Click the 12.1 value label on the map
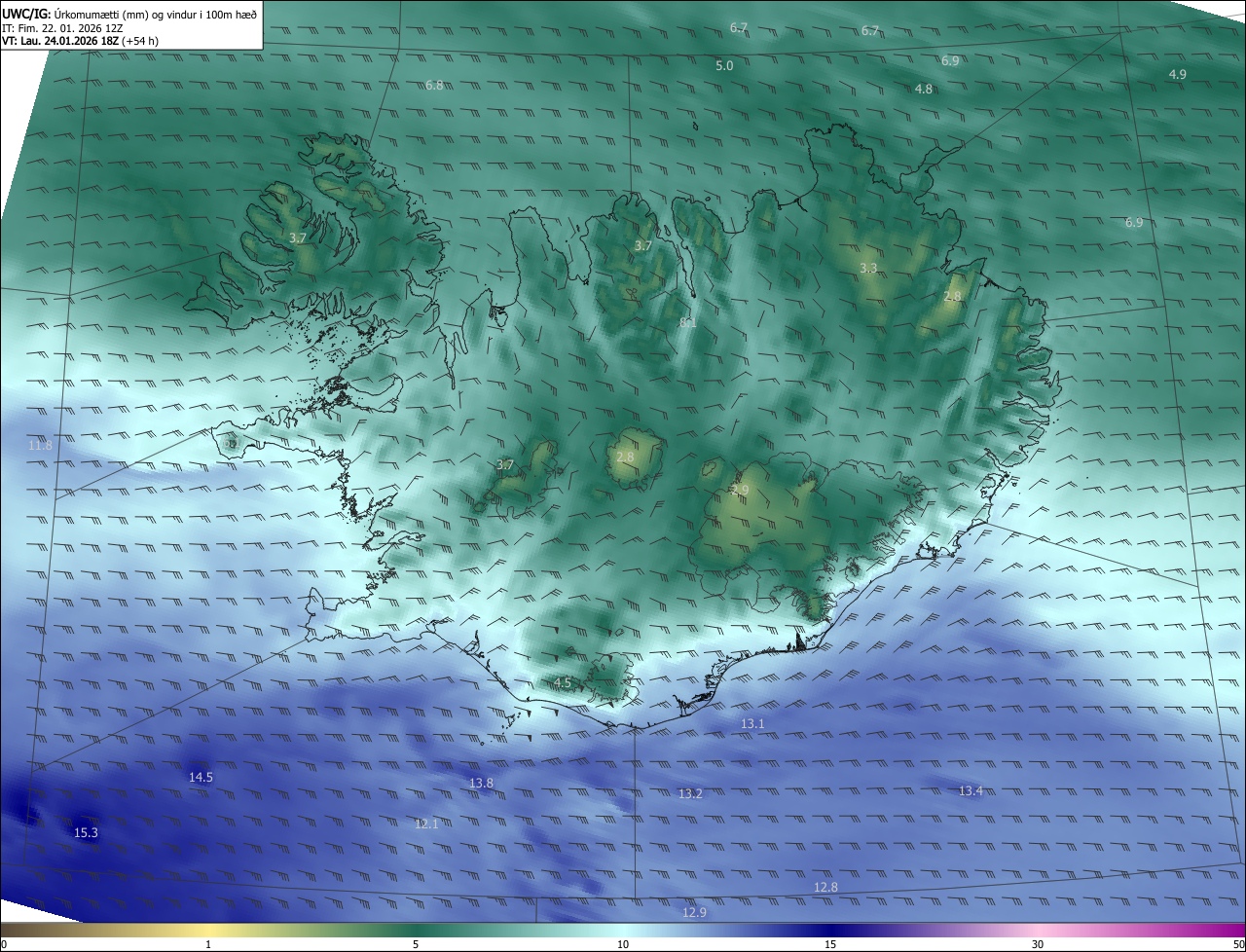Viewport: 1246px width, 952px height. tap(426, 824)
